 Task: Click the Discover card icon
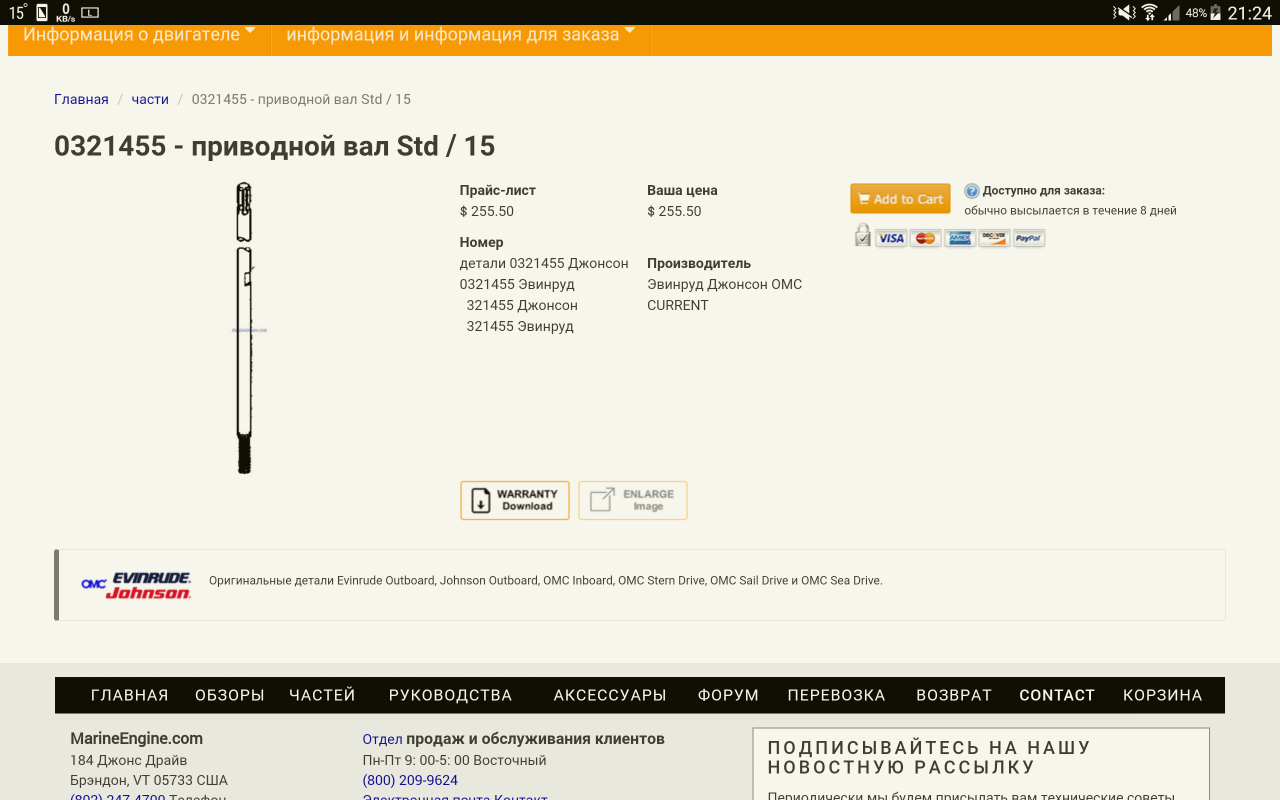(x=994, y=238)
